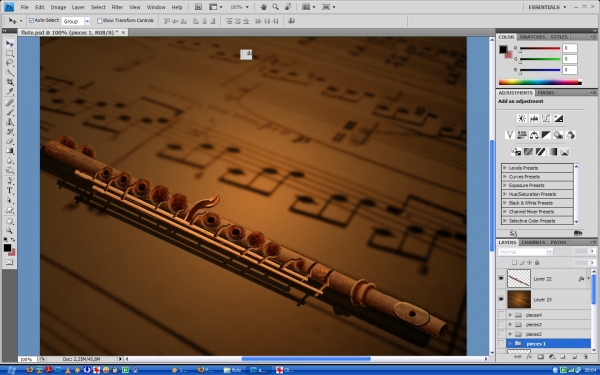Image resolution: width=600 pixels, height=375 pixels.
Task: Open the Image menu
Action: 58,7
